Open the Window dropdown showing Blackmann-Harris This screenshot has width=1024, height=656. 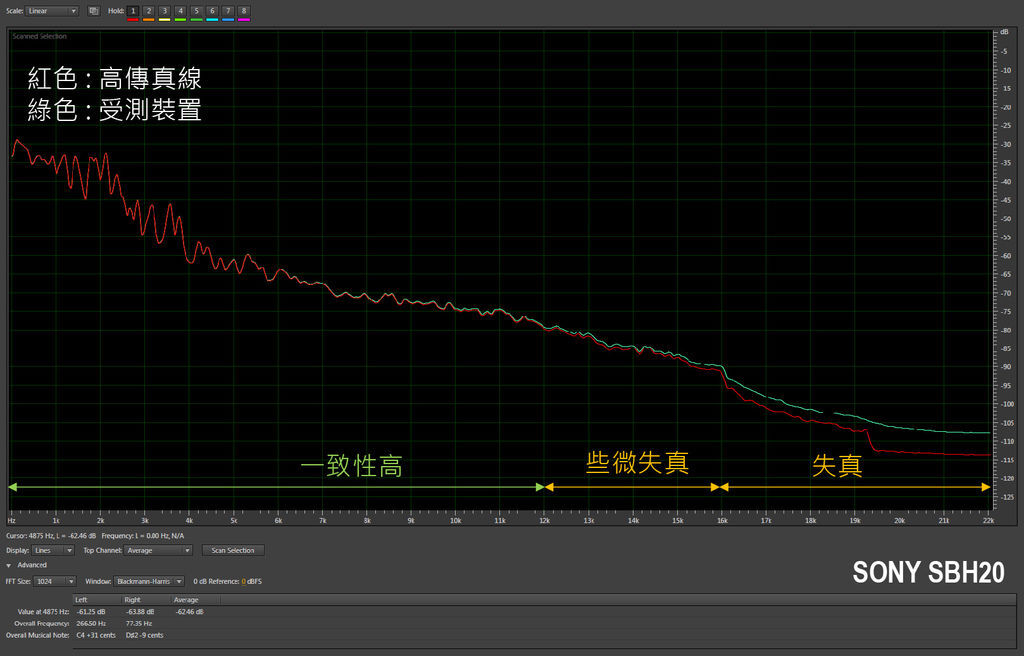[x=149, y=581]
